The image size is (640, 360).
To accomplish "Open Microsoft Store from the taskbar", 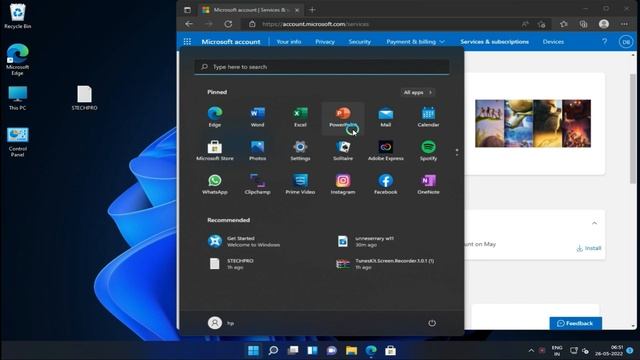I will coord(391,350).
